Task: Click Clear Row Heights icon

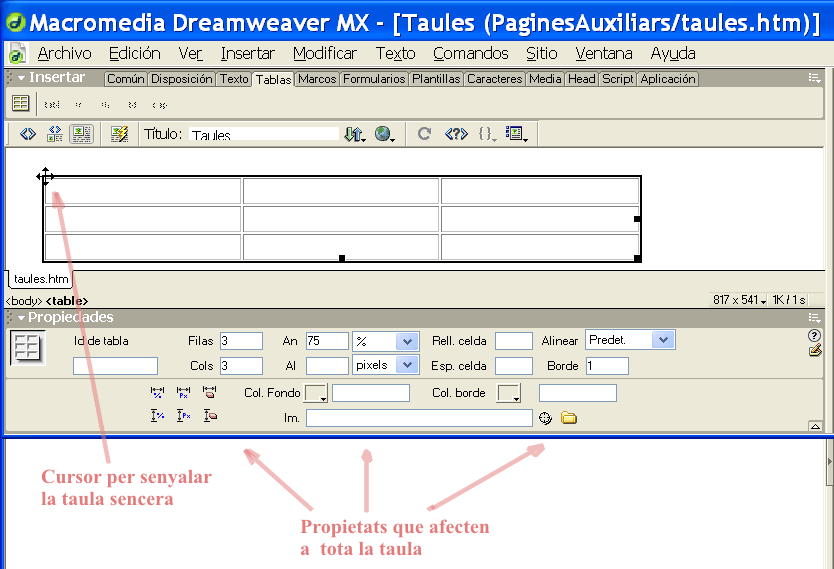Action: coord(210,415)
